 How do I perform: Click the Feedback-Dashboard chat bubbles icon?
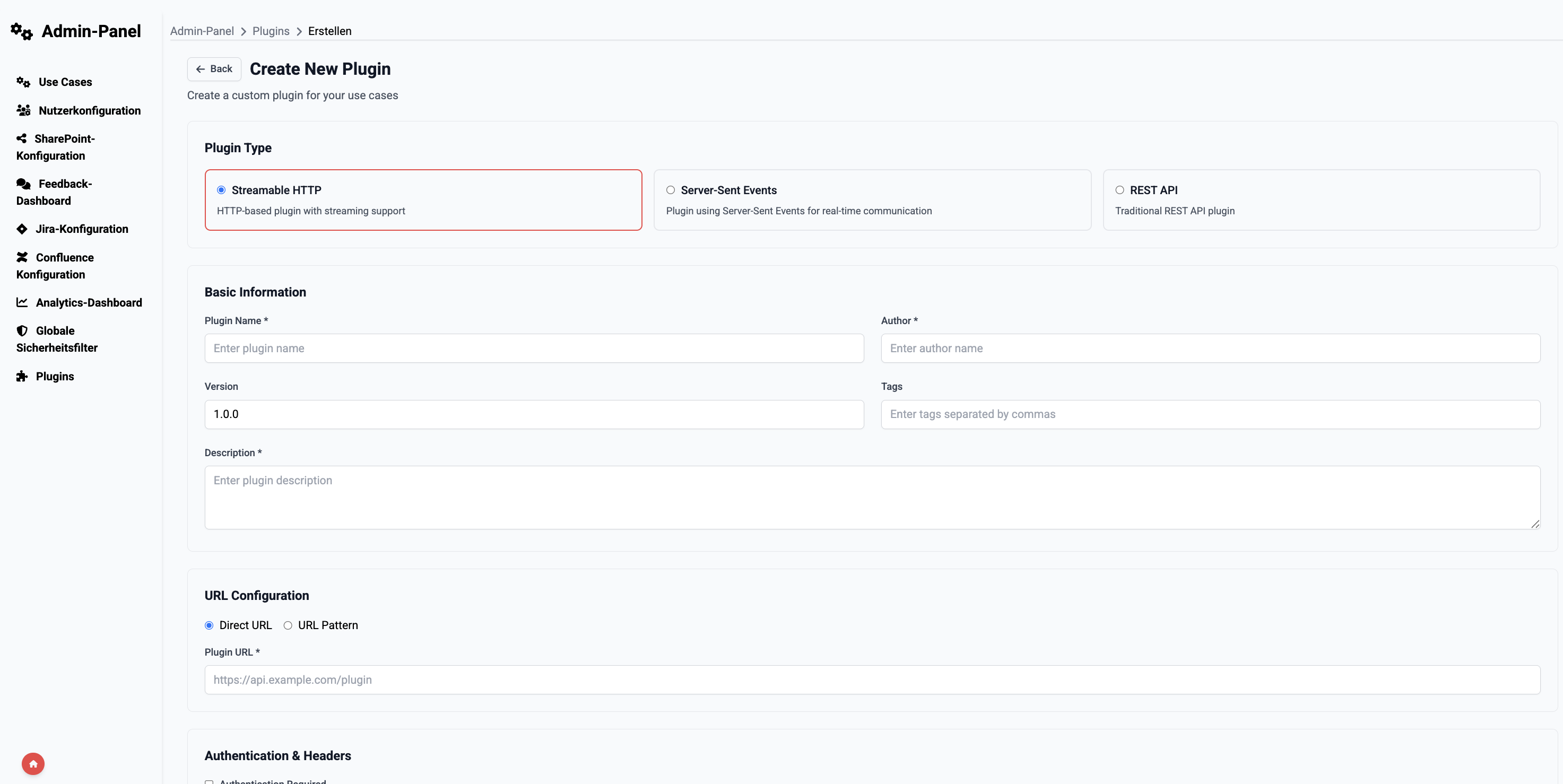pos(24,184)
